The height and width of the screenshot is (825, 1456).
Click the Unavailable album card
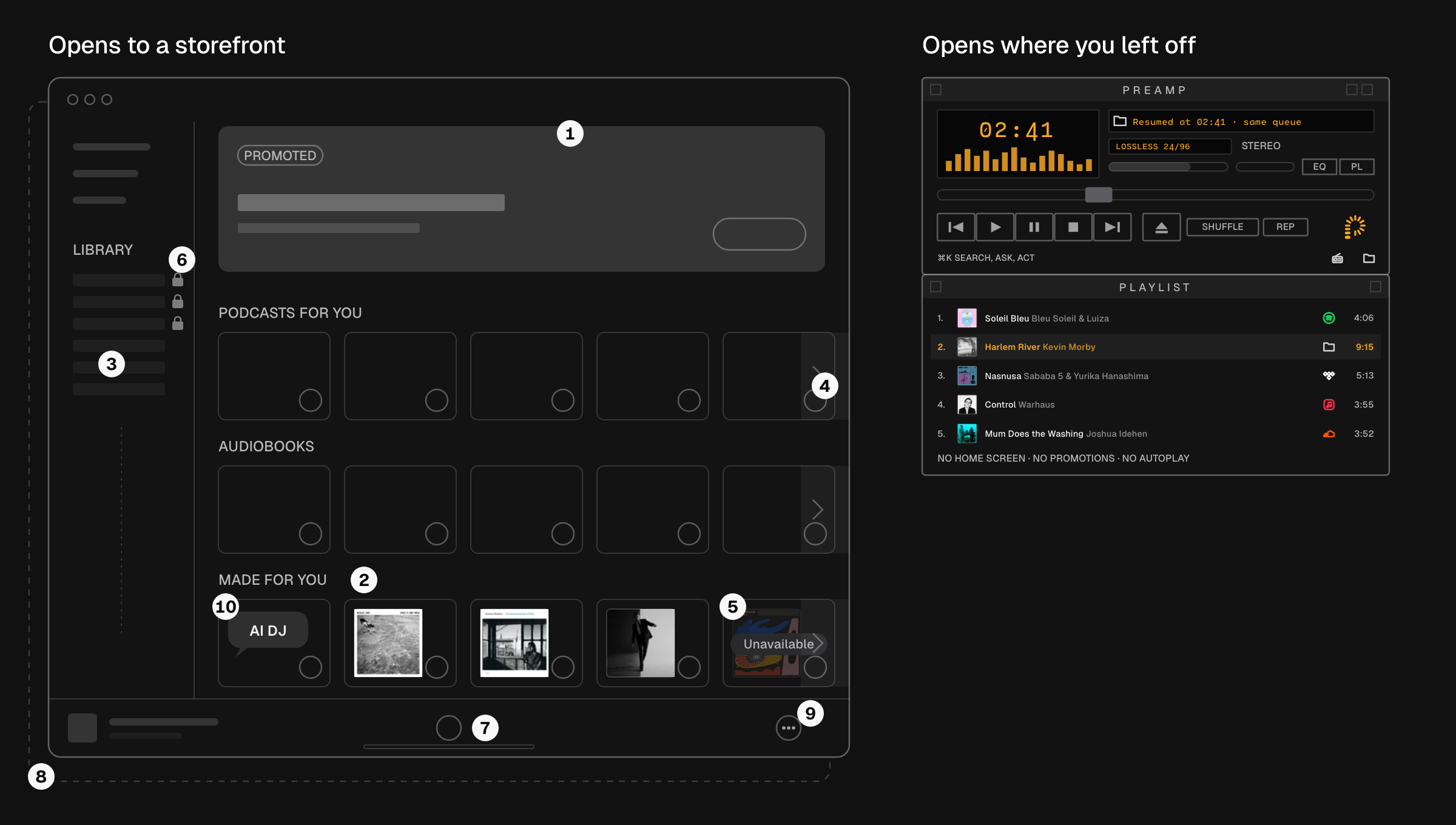click(x=778, y=643)
